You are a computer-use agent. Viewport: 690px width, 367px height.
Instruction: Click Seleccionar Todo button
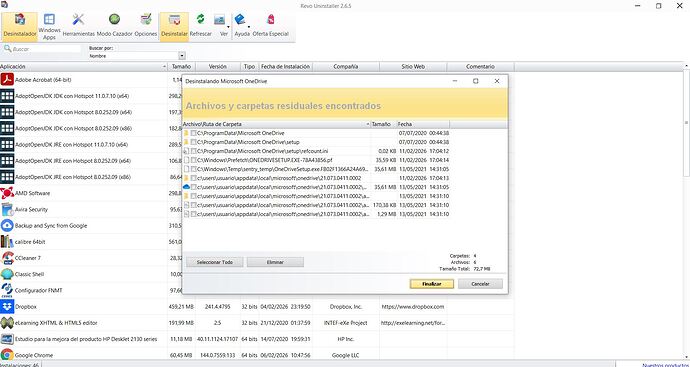tap(215, 262)
